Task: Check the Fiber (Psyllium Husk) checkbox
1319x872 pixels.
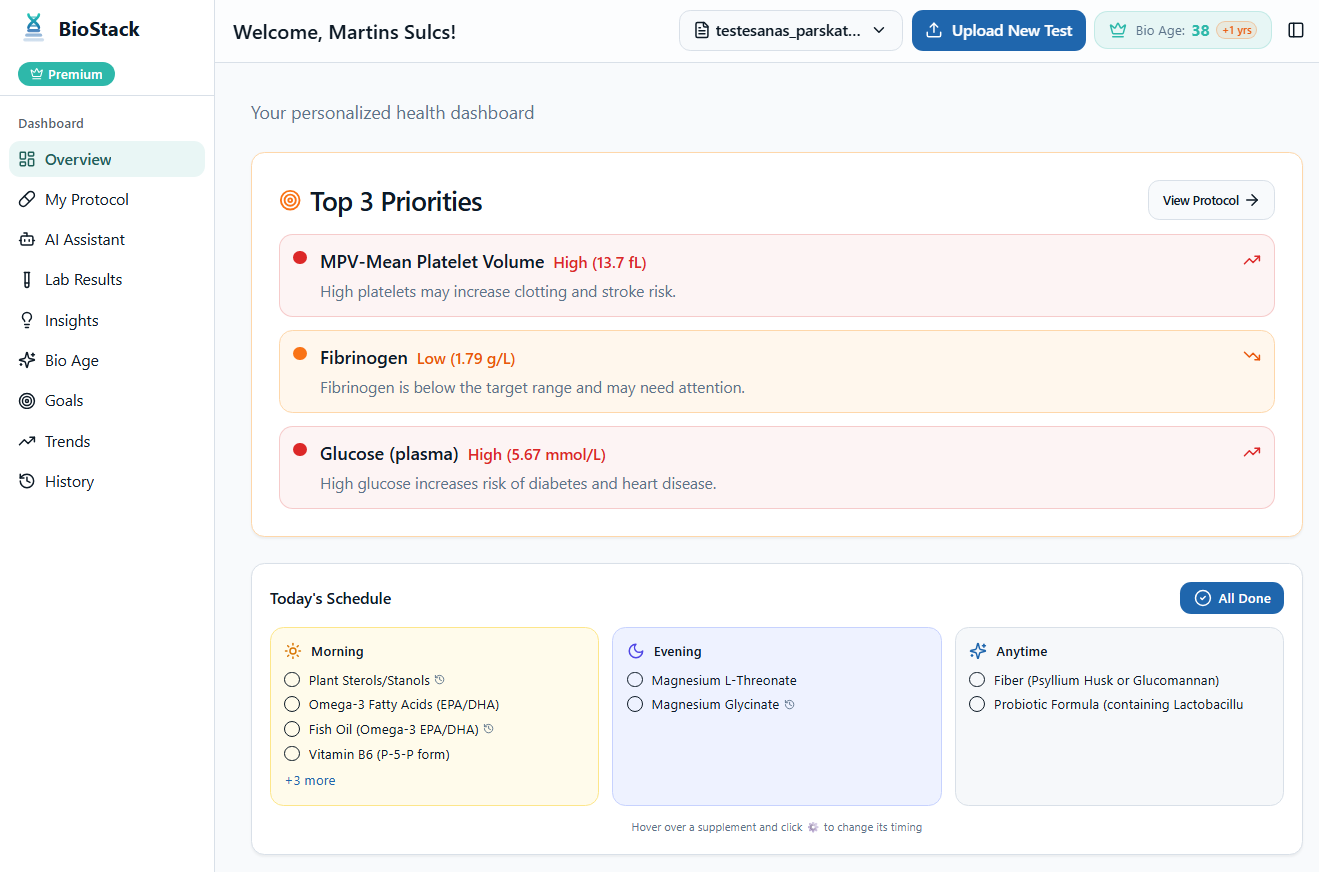Action: tap(976, 679)
